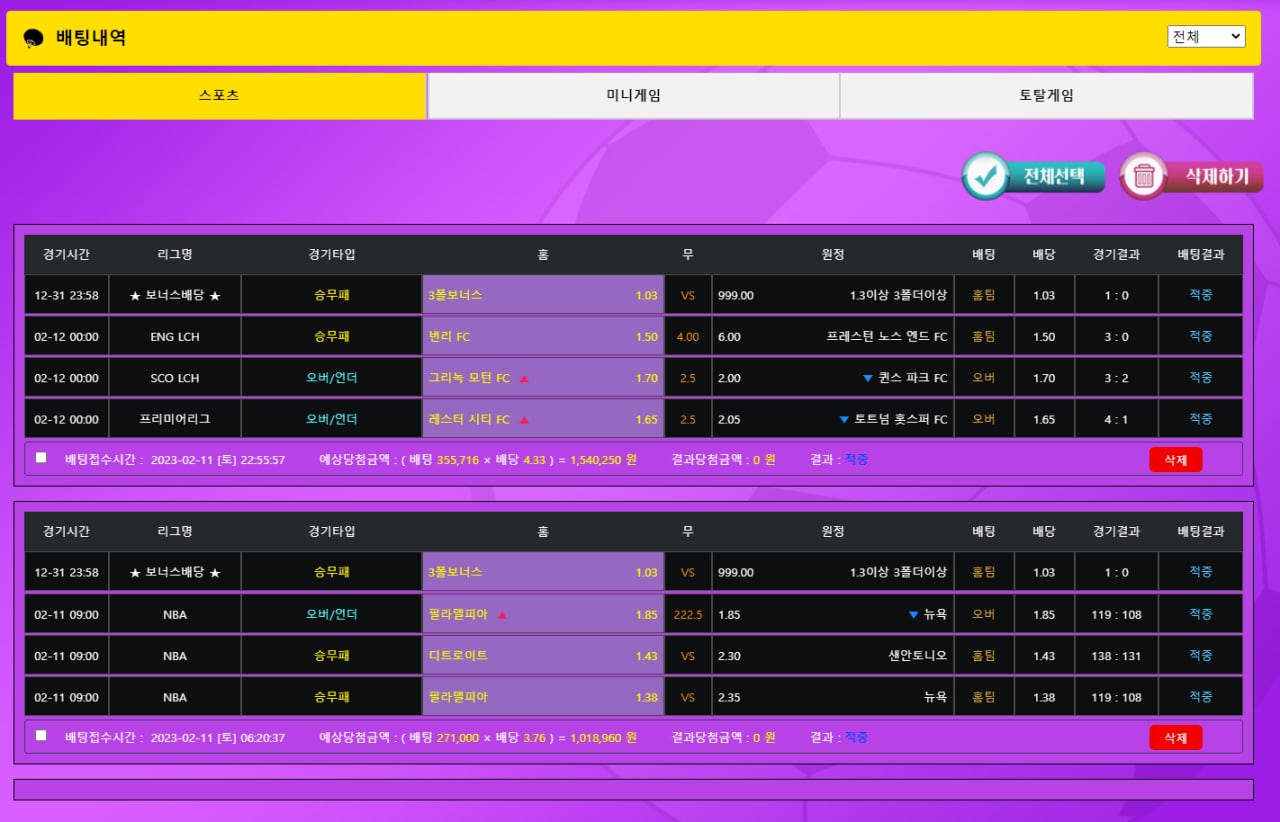Click blue down arrow beside 토트넘 홋스퍼 FC
Screen dimensions: 1280x822
click(844, 420)
